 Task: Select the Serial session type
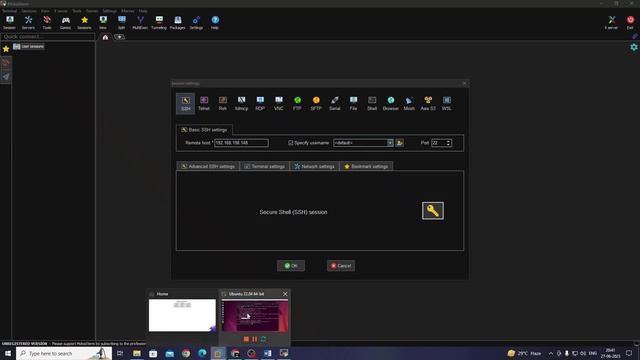click(335, 103)
